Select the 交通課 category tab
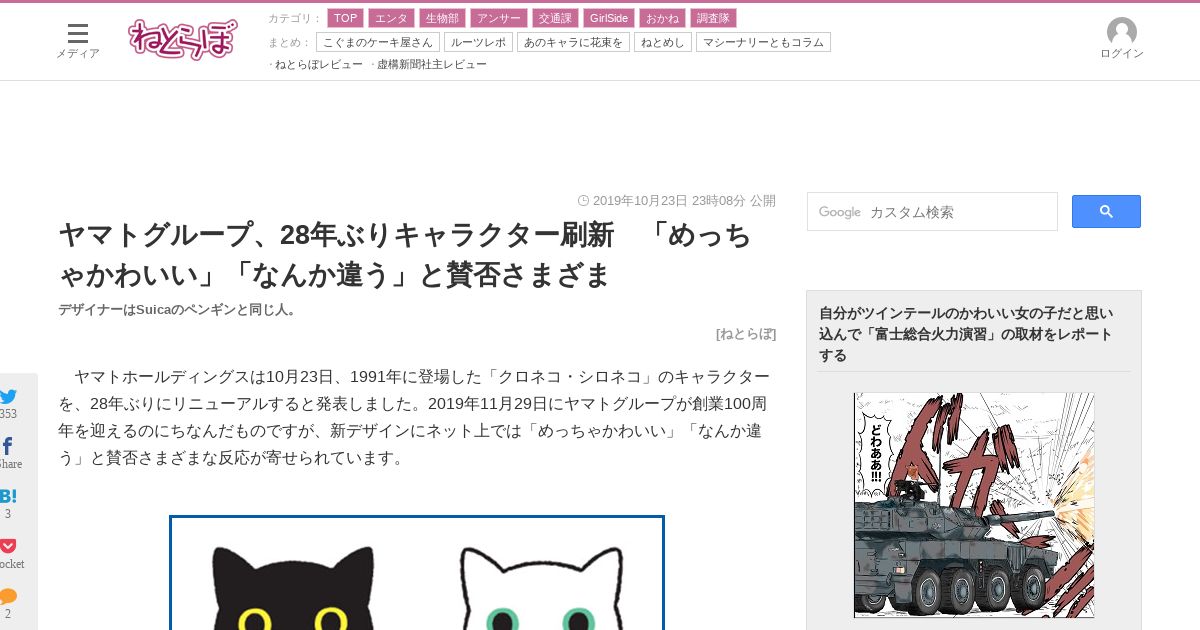The height and width of the screenshot is (630, 1200). (x=555, y=18)
